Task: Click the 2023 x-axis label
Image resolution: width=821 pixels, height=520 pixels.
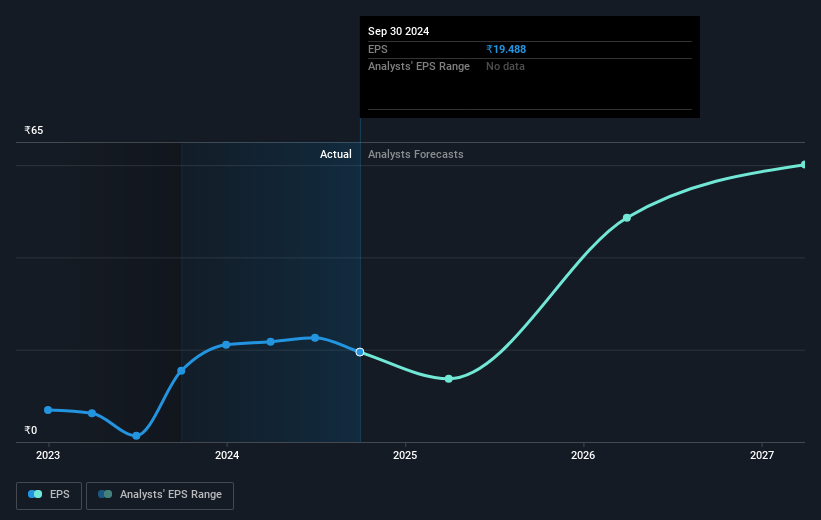Action: click(48, 456)
